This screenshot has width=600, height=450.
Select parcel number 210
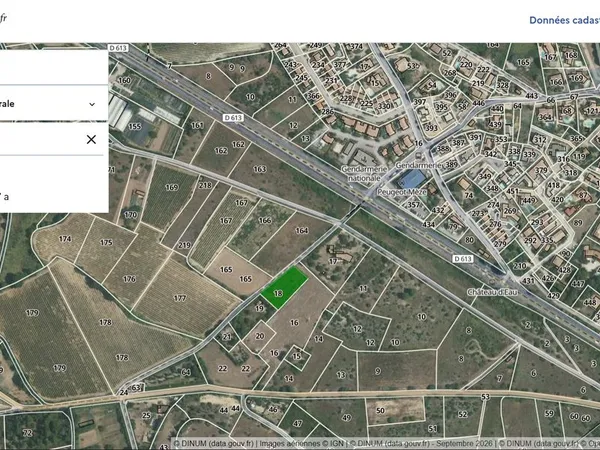coord(519,266)
